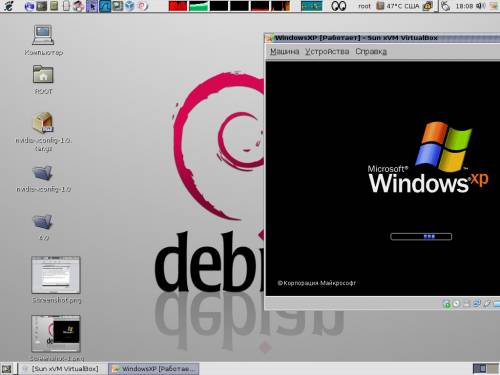Switch to the [Sun xVM VirtualBox] taskbar item

(x=61, y=369)
